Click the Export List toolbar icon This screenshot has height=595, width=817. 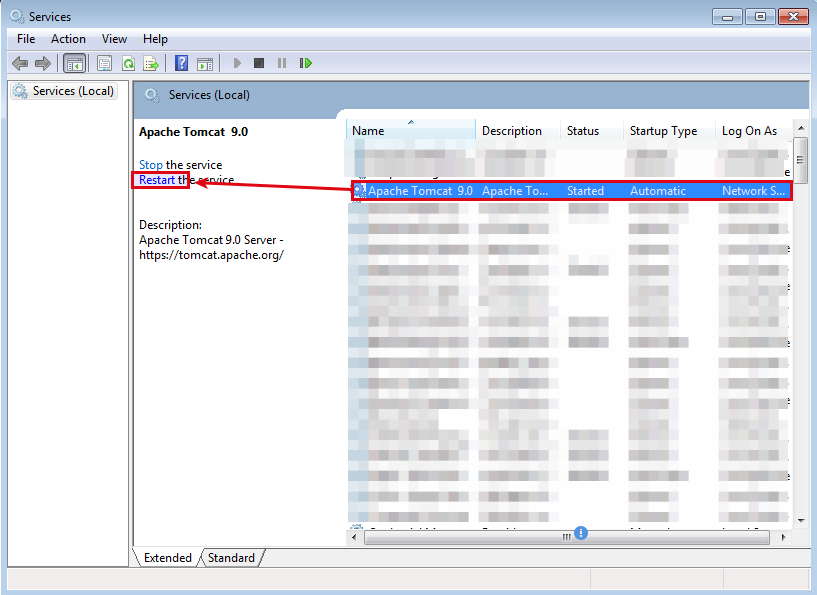click(x=151, y=64)
